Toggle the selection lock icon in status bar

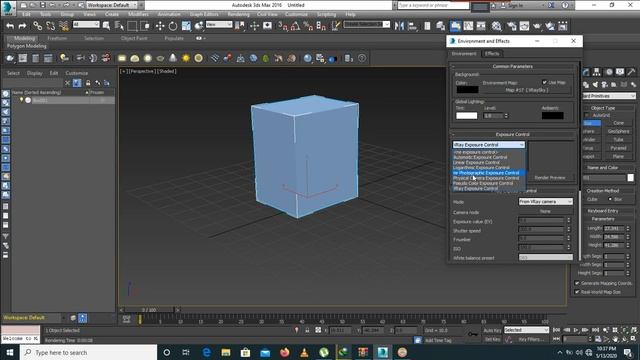tap(307, 330)
